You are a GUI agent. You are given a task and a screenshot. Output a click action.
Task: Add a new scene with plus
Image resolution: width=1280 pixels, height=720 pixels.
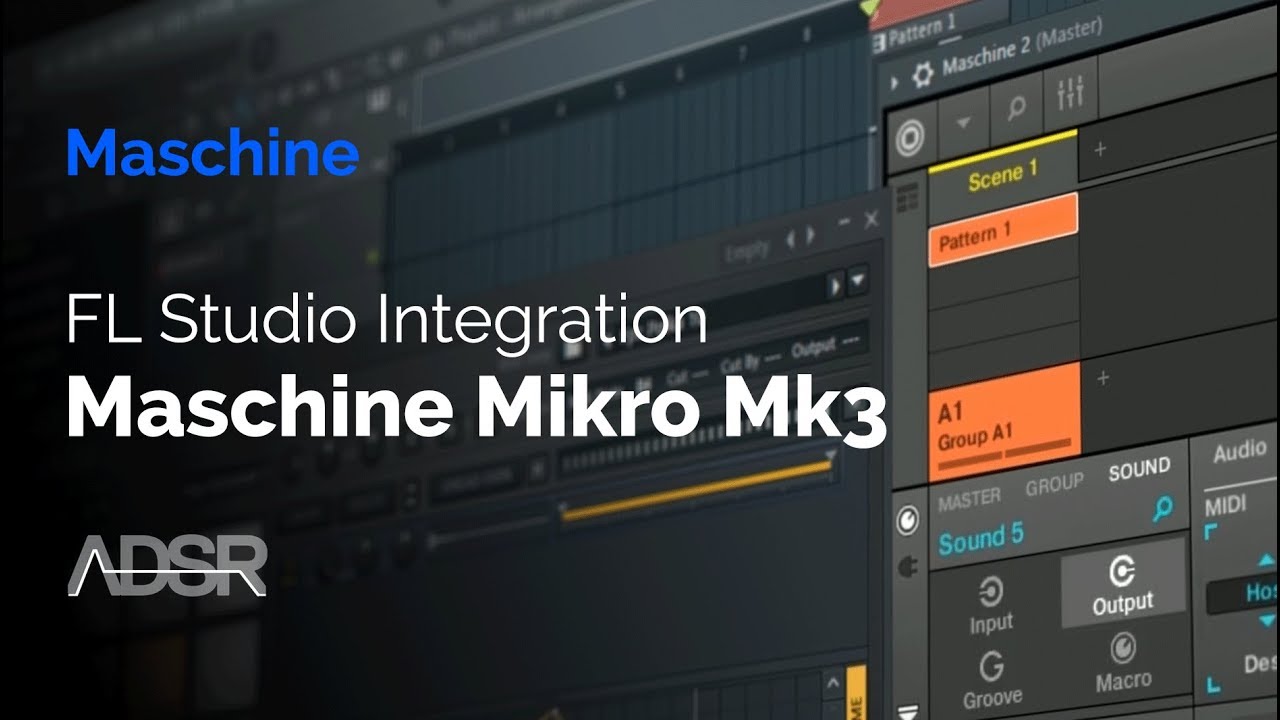tap(1100, 149)
